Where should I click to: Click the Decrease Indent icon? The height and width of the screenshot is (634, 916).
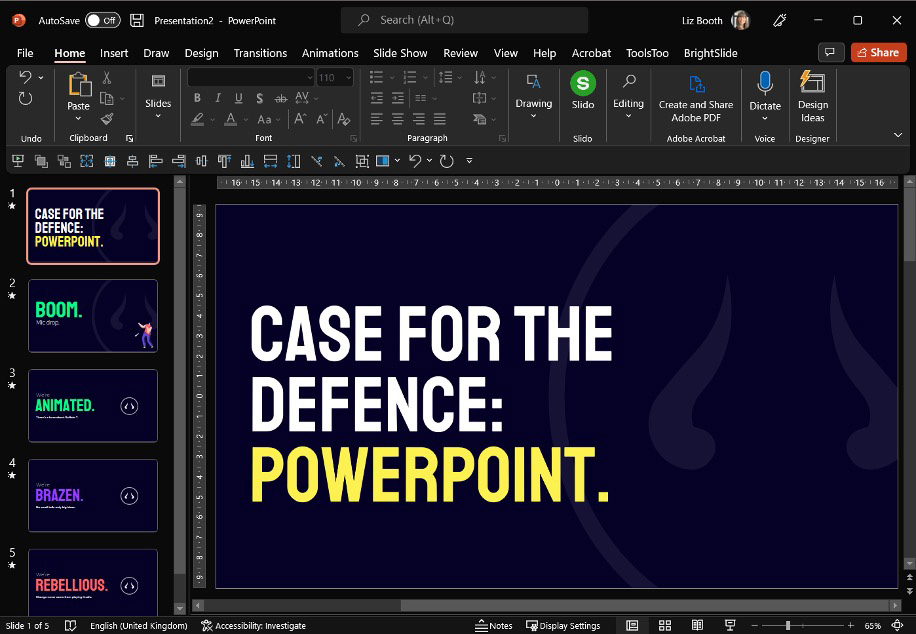[x=377, y=98]
